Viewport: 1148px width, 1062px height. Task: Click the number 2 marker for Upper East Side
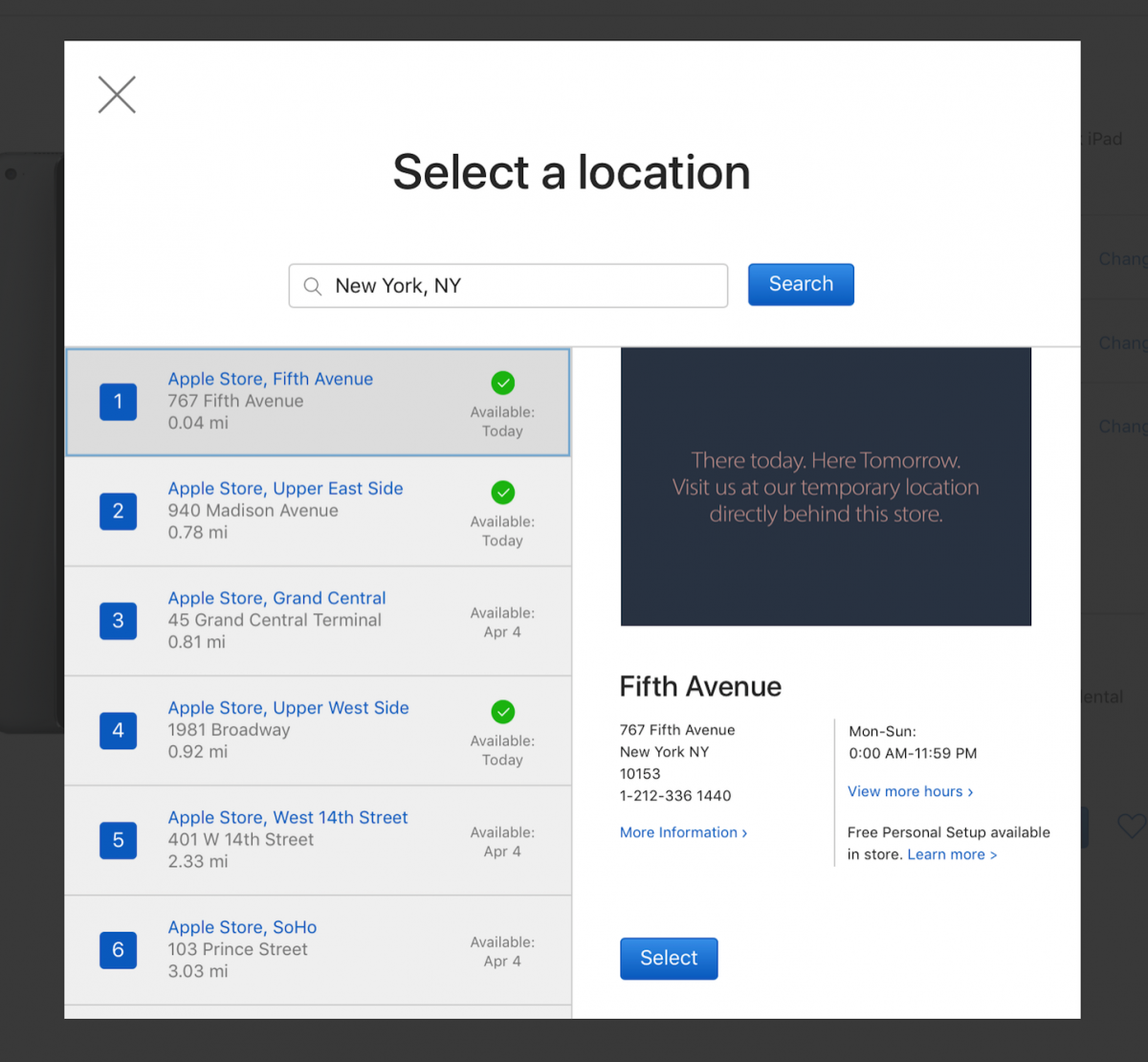click(118, 511)
